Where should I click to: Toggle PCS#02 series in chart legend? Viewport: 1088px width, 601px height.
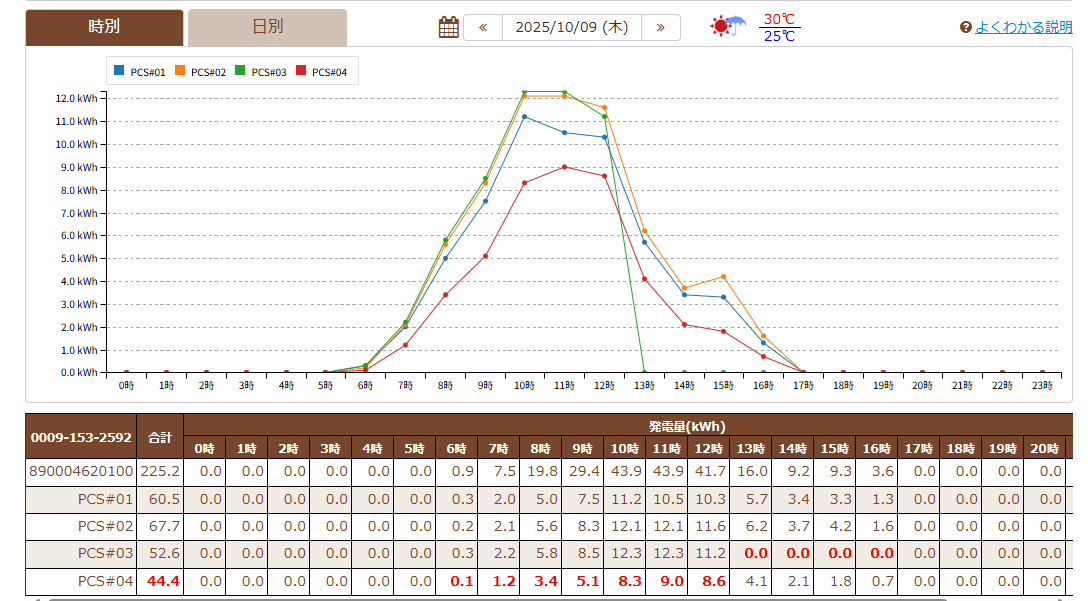point(200,72)
